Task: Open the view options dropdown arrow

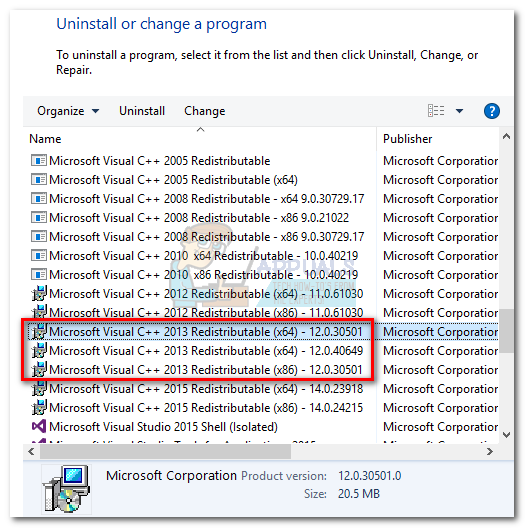Action: [x=459, y=111]
